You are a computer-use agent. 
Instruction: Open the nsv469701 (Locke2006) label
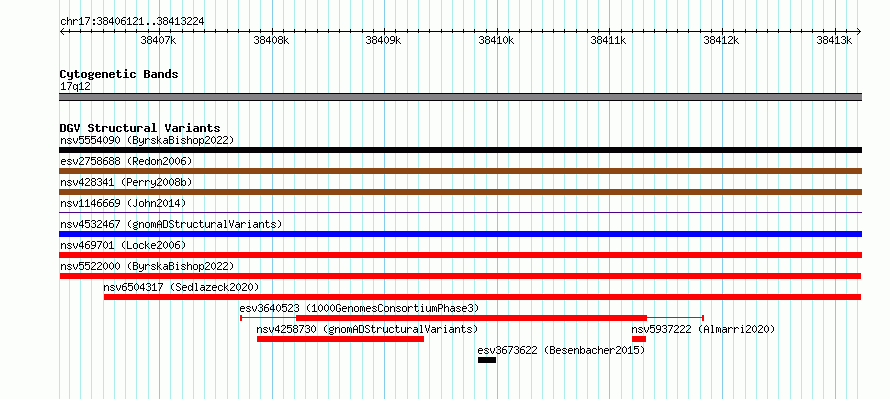click(x=123, y=245)
